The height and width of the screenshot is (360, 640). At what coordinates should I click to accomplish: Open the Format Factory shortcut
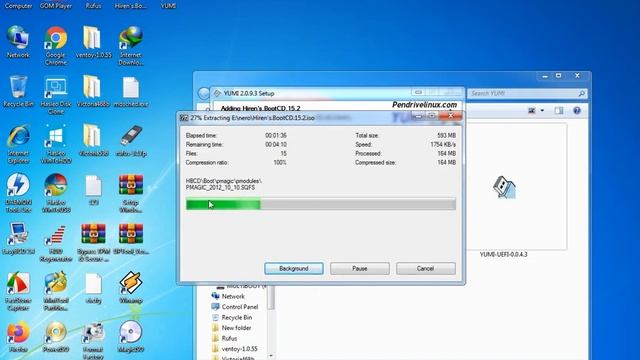93,340
